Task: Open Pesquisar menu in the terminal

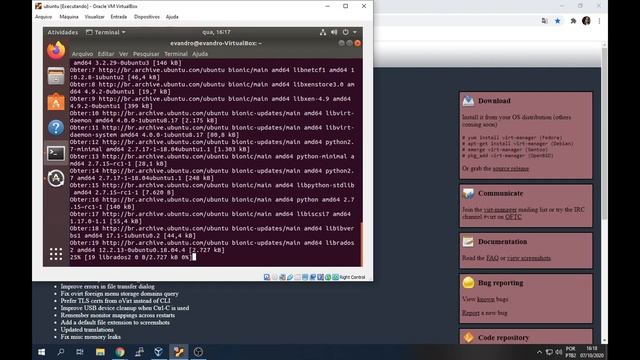Action: (146, 54)
